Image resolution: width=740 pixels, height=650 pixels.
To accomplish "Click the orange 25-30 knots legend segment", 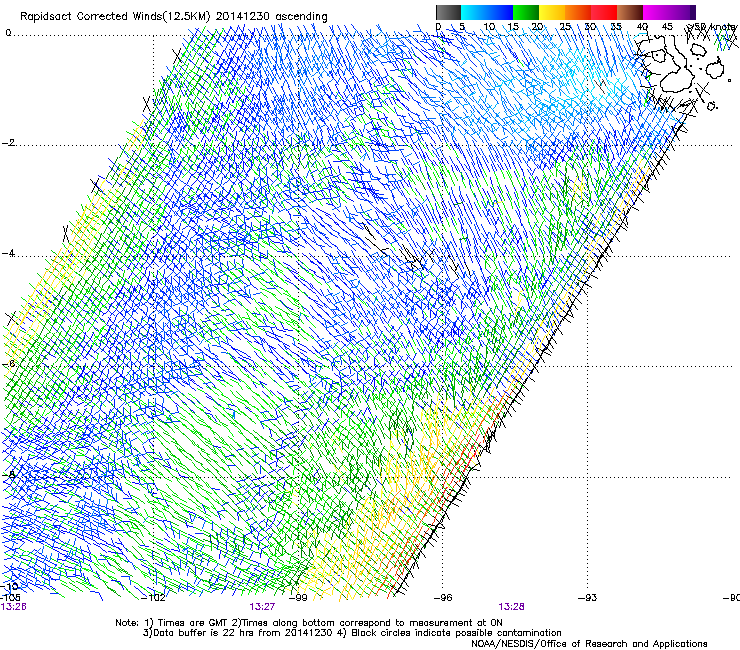I will click(x=578, y=12).
